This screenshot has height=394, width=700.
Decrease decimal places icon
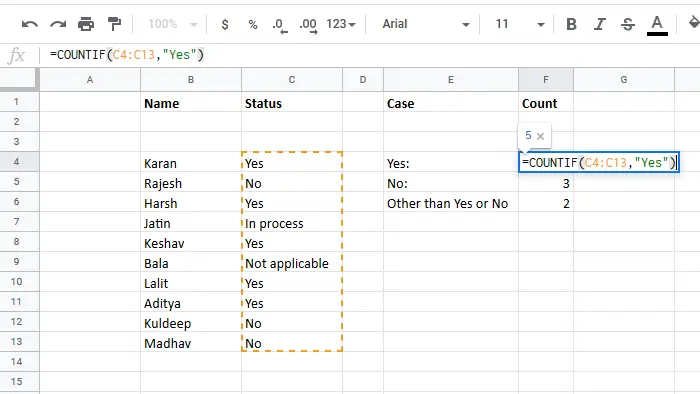click(279, 25)
